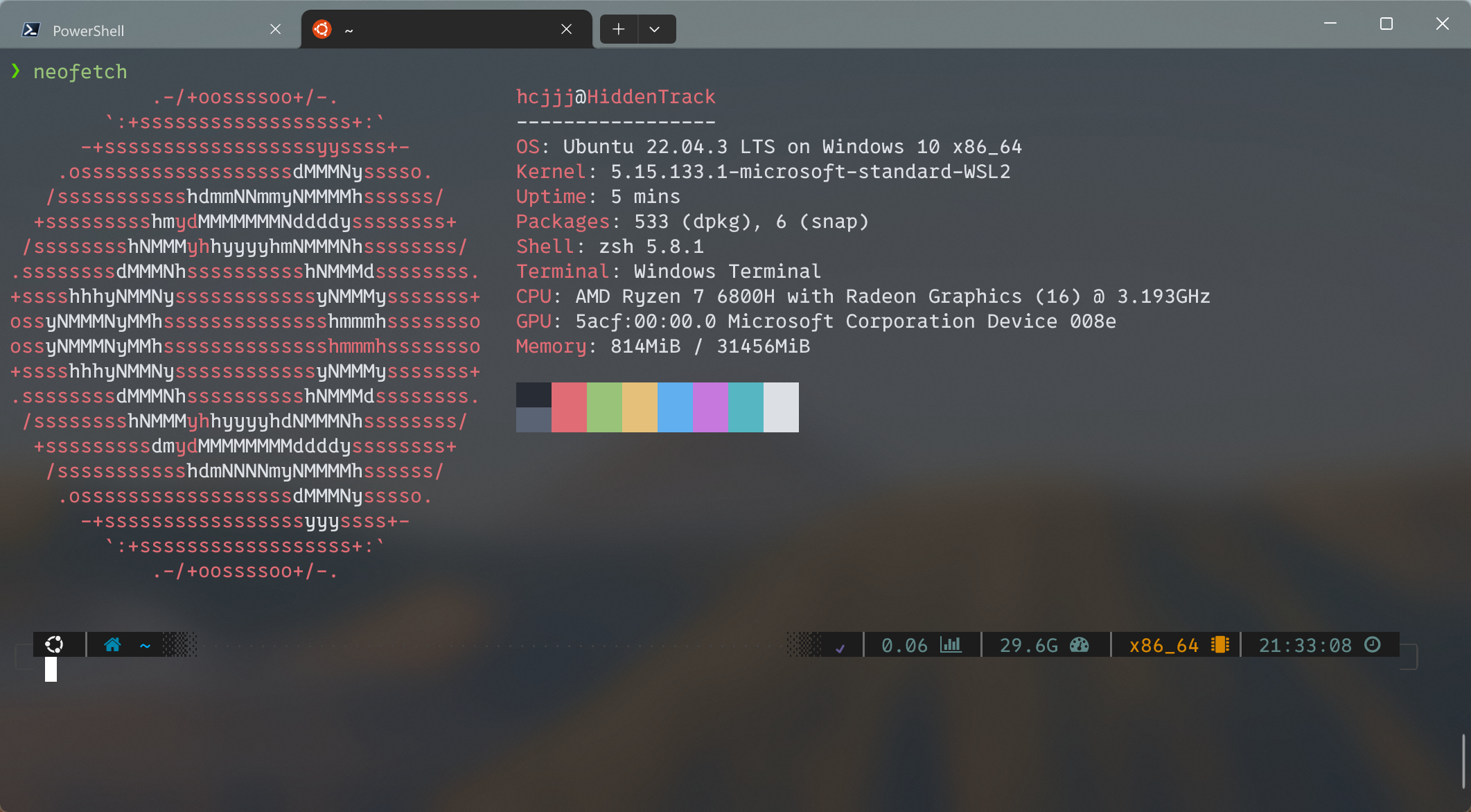The width and height of the screenshot is (1471, 812).
Task: Click the RAM gauge icon beside 29.6G
Action: point(1079,645)
